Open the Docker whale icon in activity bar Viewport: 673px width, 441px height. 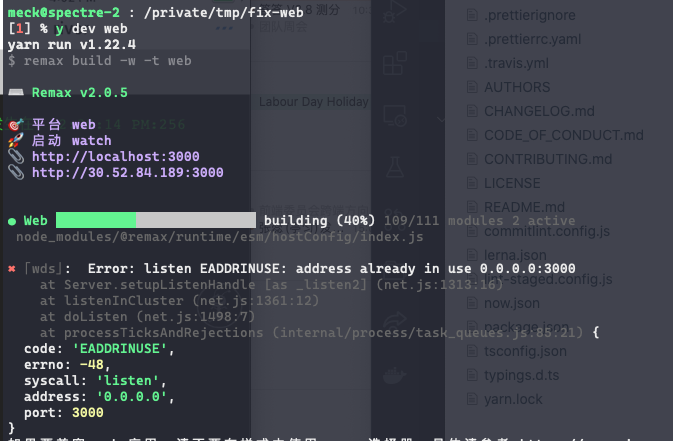[394, 375]
